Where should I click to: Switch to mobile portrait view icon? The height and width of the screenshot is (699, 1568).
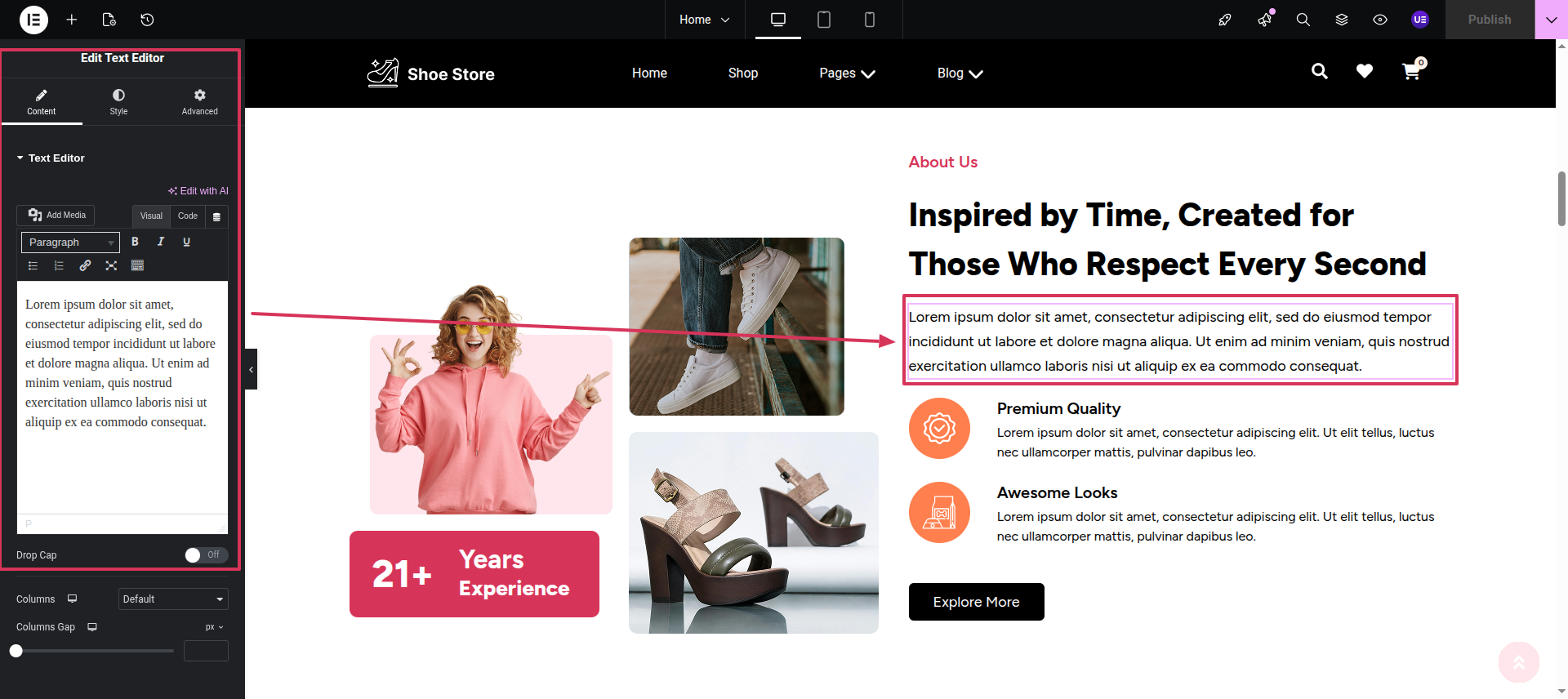click(870, 20)
